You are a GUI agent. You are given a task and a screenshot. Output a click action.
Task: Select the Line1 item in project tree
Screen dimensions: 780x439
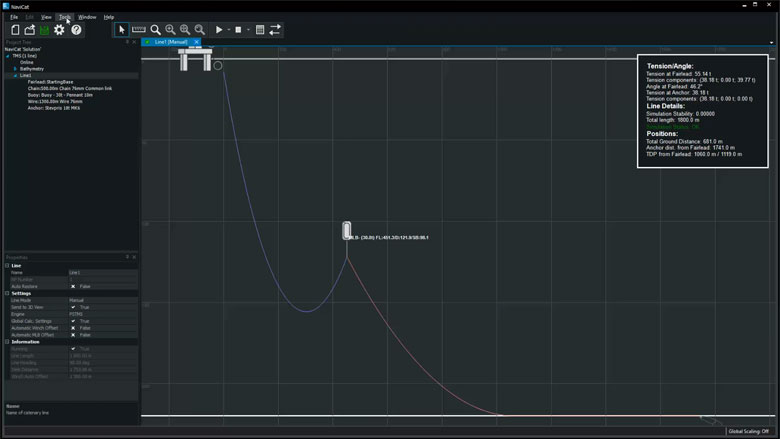pos(25,75)
